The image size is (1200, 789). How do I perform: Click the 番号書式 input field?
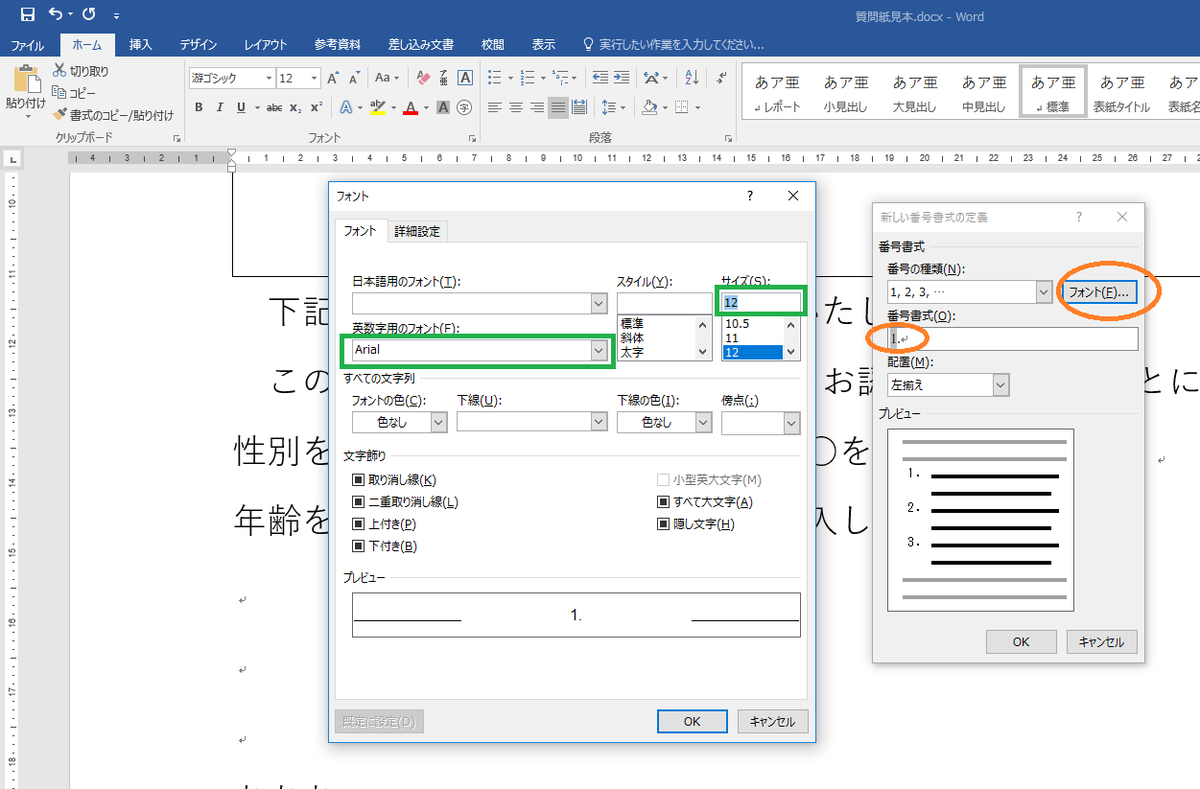(x=1012, y=339)
